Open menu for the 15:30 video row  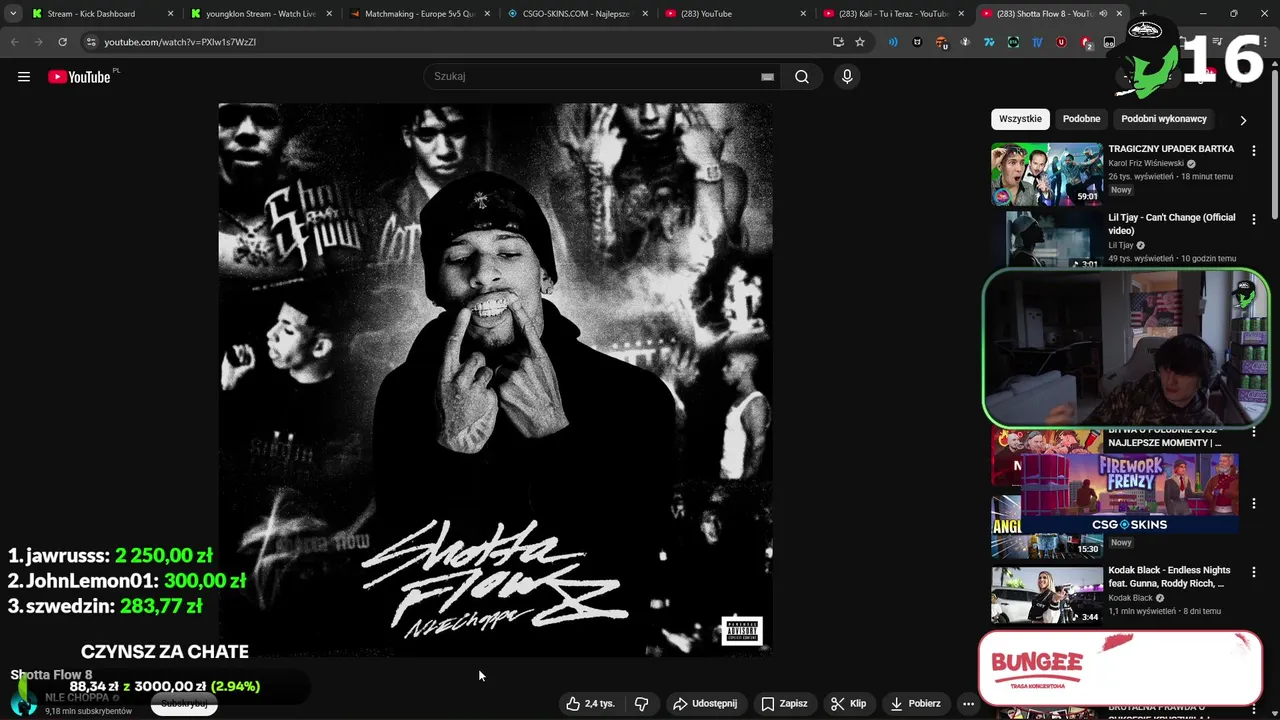coord(1254,504)
